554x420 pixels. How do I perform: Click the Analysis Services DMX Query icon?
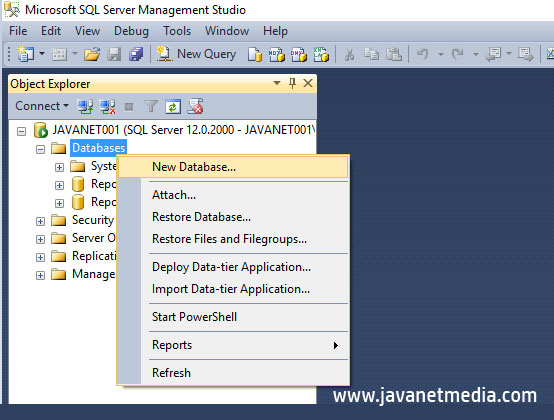coord(299,54)
